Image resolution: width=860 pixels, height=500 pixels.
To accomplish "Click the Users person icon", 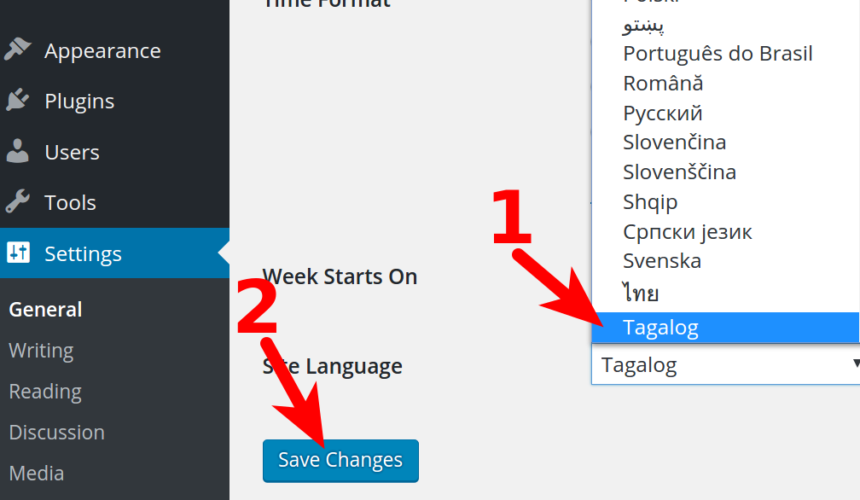I will [x=18, y=151].
